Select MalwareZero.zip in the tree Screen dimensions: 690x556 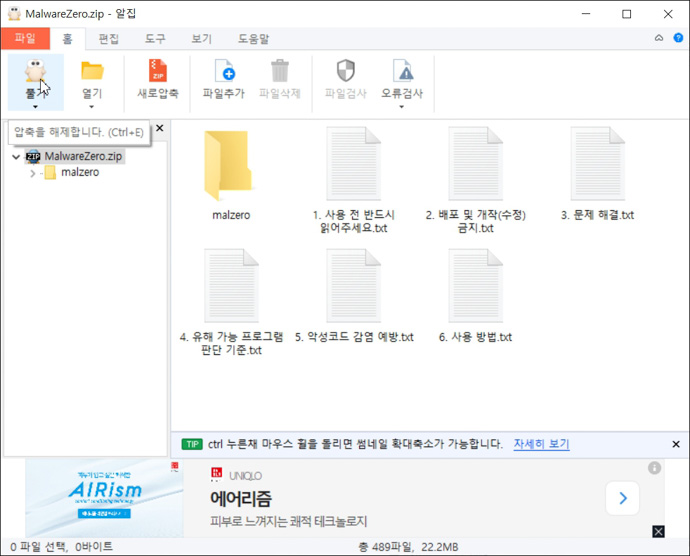83,156
